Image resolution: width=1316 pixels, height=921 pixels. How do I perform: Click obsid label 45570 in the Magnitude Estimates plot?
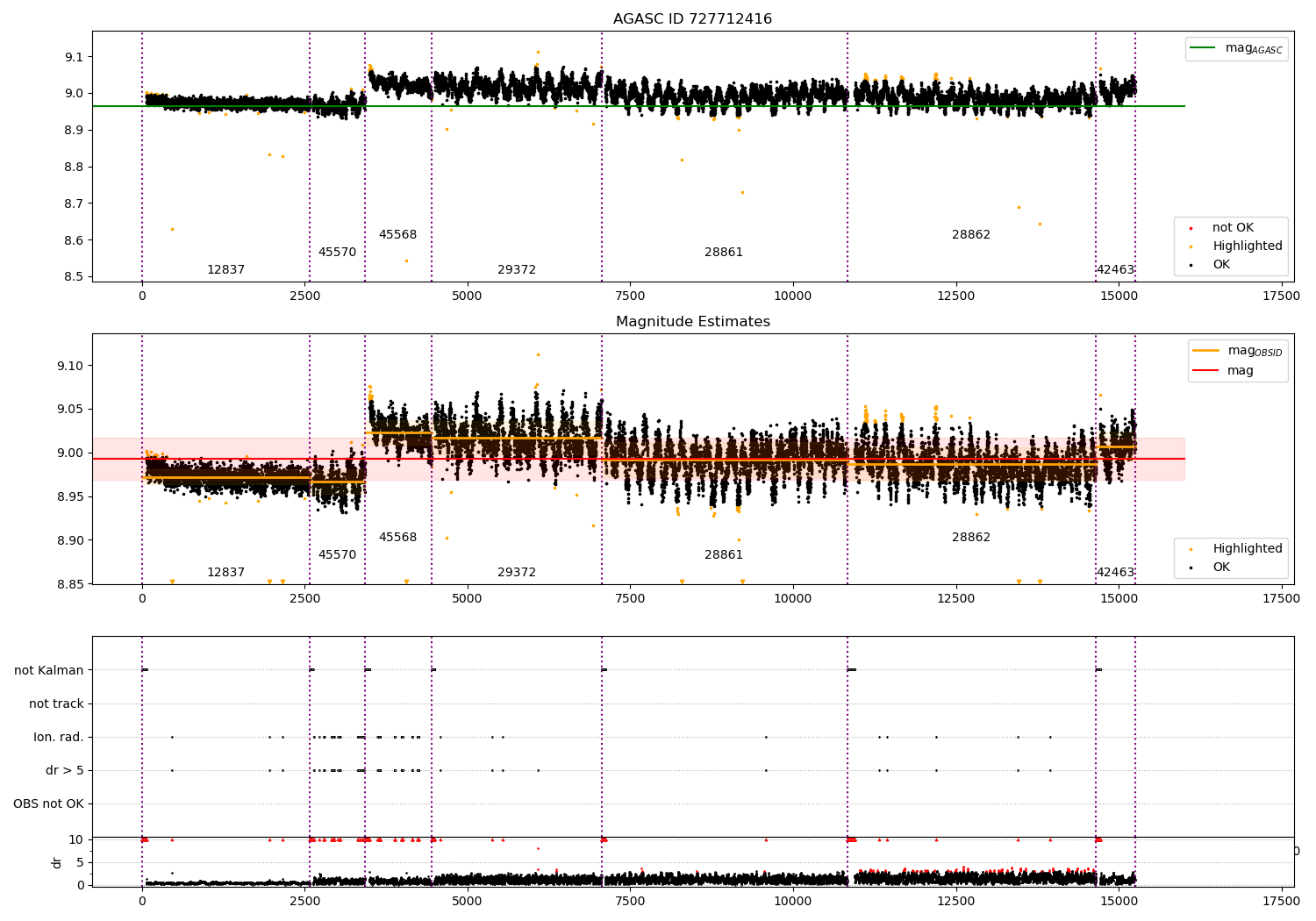pos(337,555)
